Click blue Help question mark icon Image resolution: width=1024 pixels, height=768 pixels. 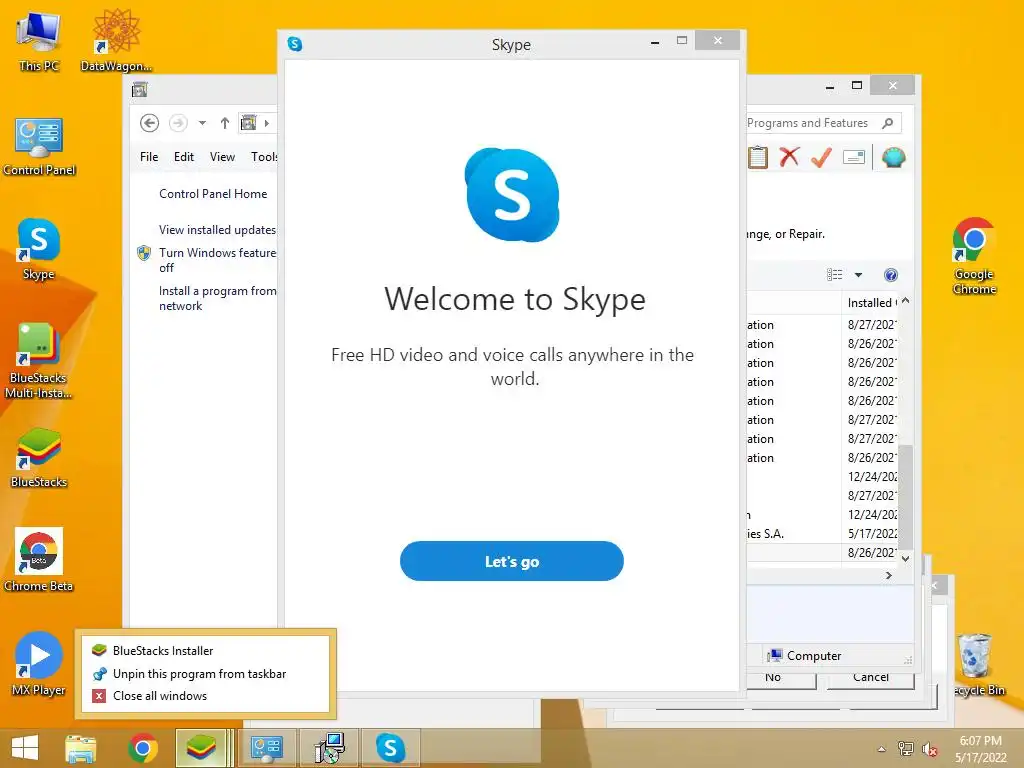point(891,275)
